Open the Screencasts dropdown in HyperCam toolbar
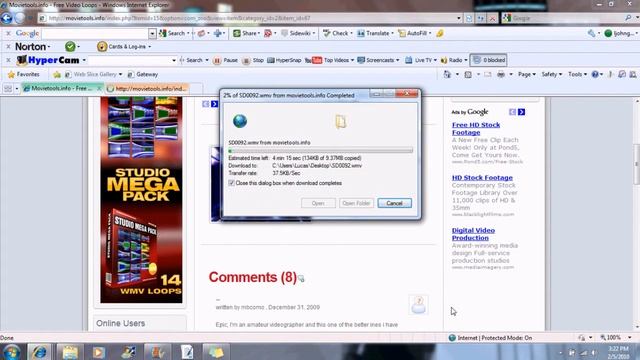This screenshot has width=640, height=360. click(378, 60)
